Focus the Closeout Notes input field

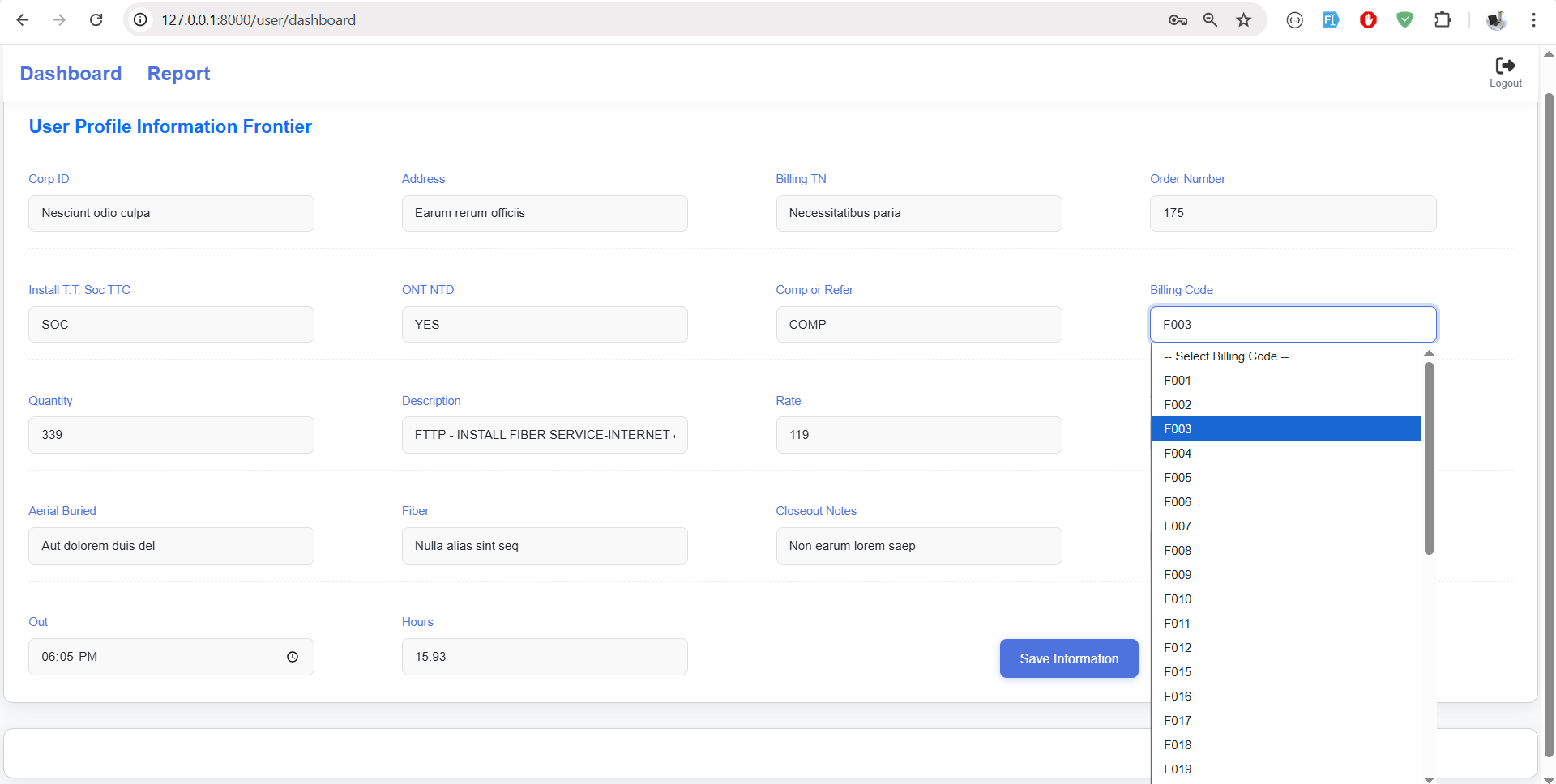(x=918, y=546)
